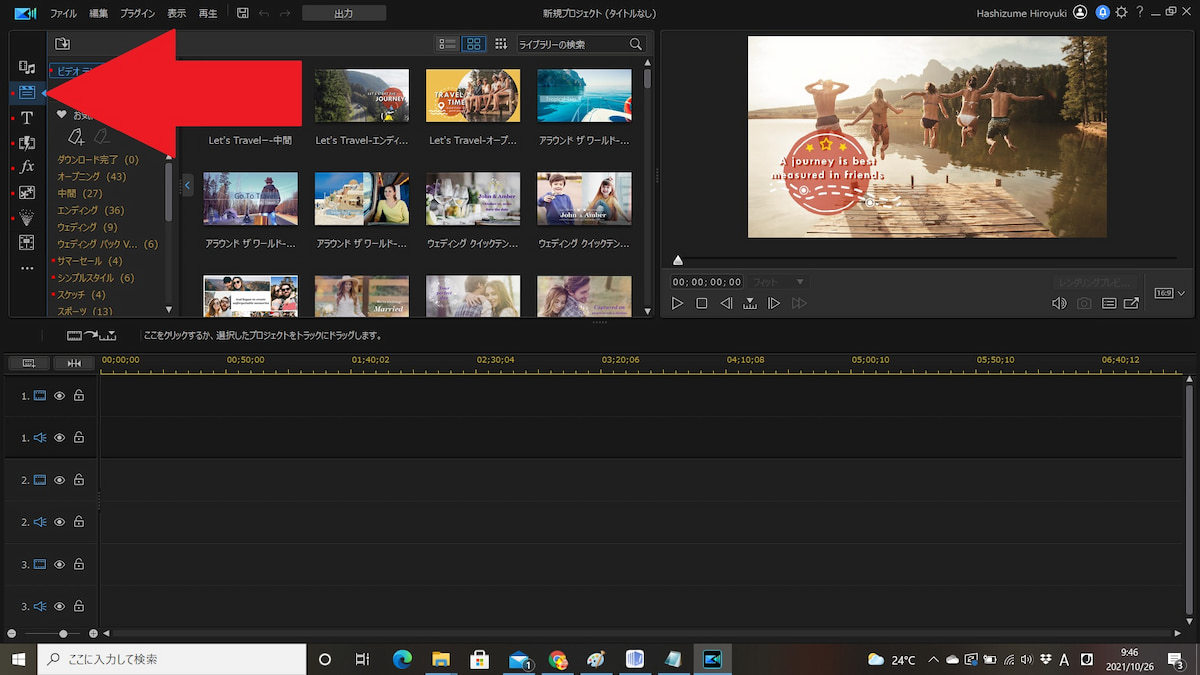The width and height of the screenshot is (1200, 675).
Task: Open the Transition Room lightning icon
Action: pos(27,143)
